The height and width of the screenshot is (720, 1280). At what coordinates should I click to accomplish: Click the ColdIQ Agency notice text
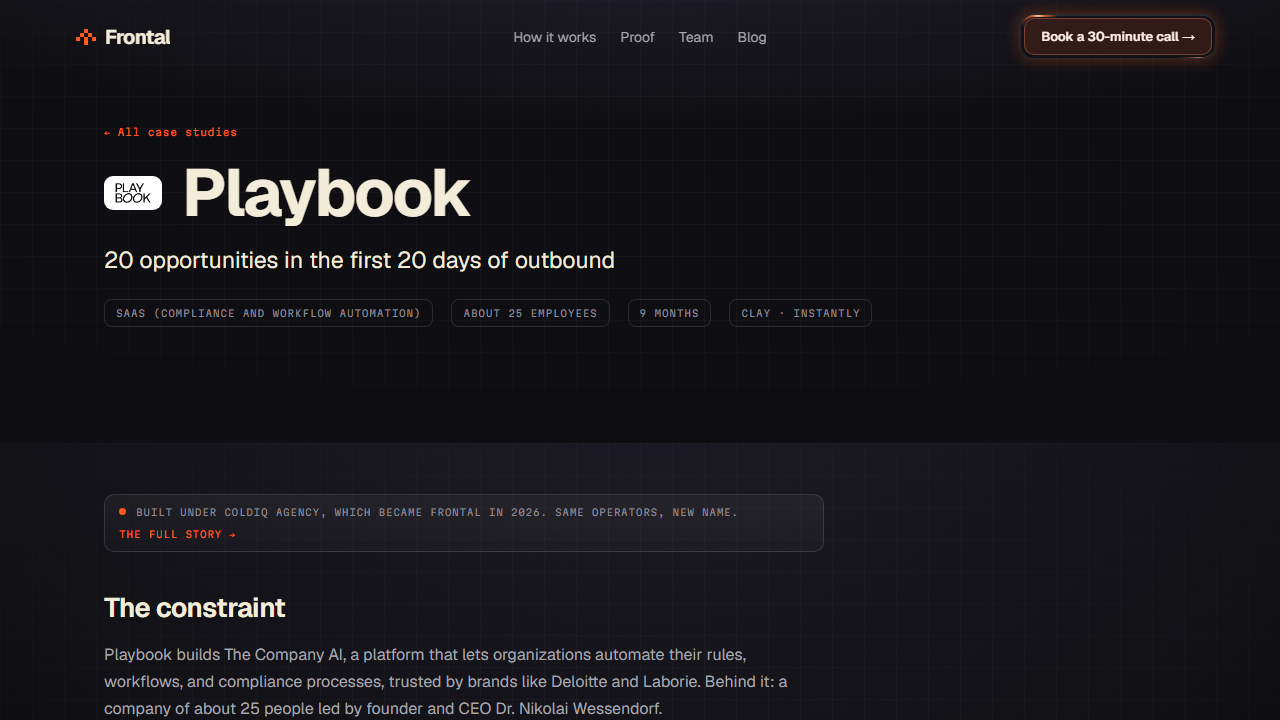point(437,512)
